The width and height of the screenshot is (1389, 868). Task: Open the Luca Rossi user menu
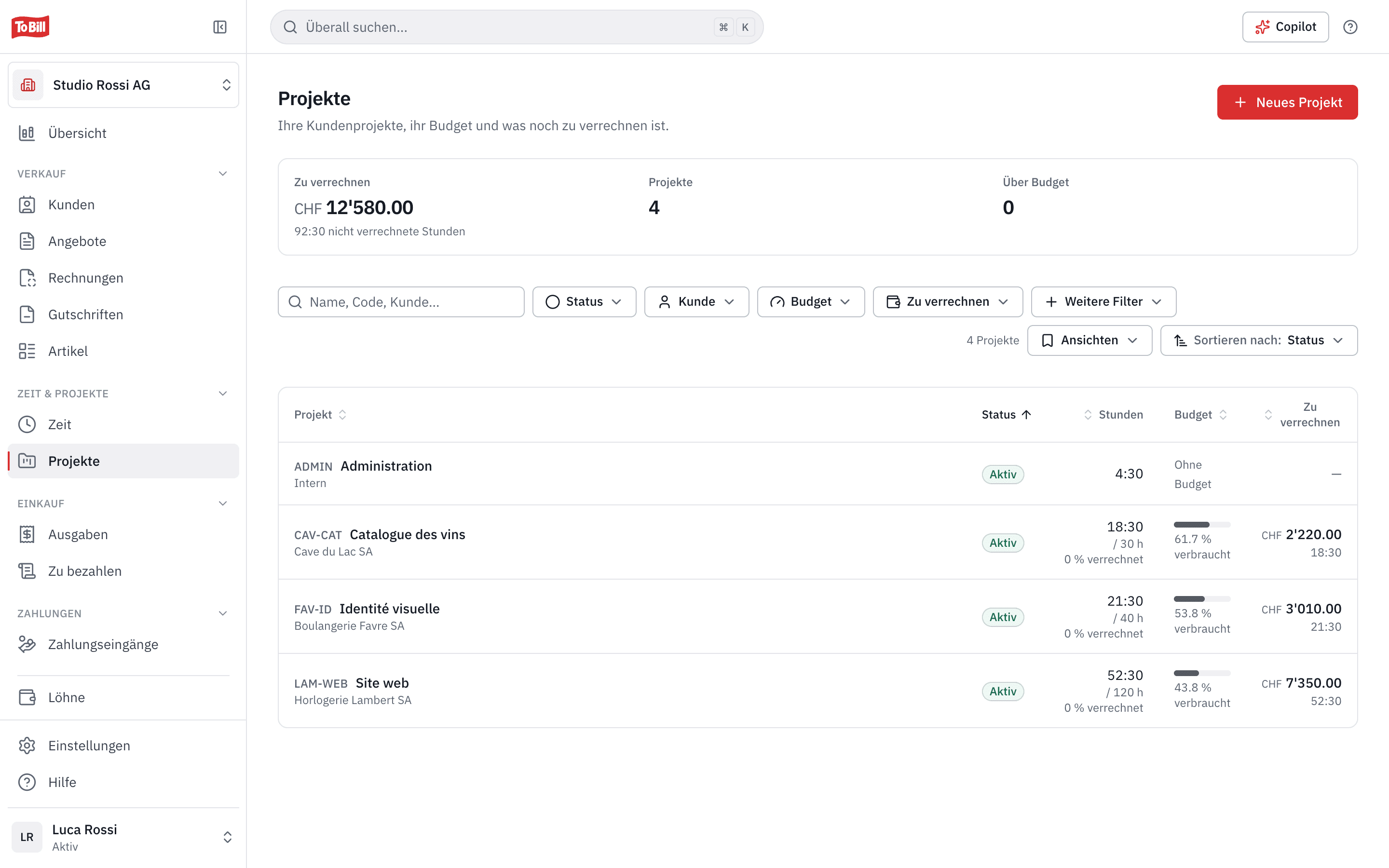click(123, 838)
